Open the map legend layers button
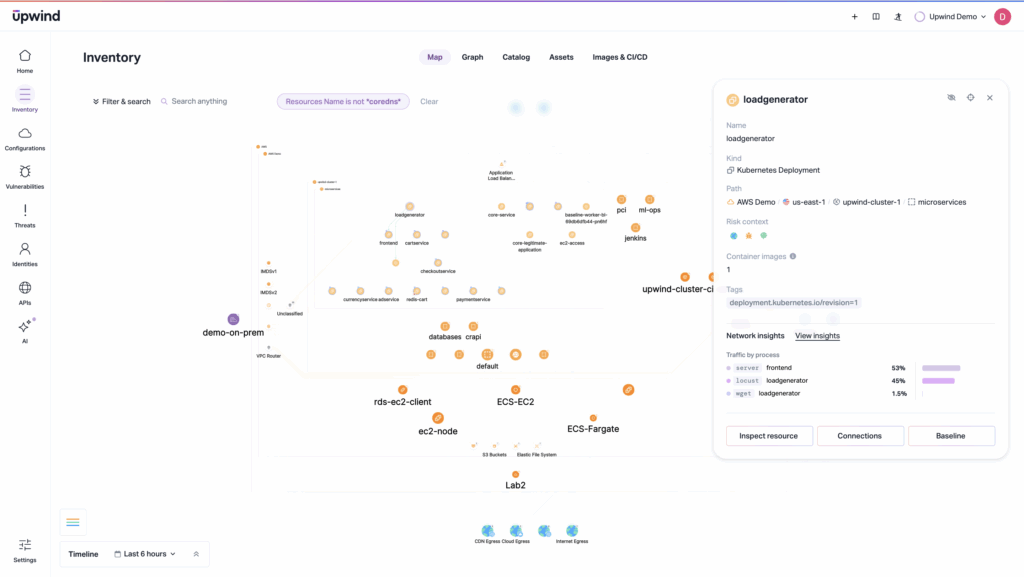This screenshot has width=1024, height=577. point(73,522)
